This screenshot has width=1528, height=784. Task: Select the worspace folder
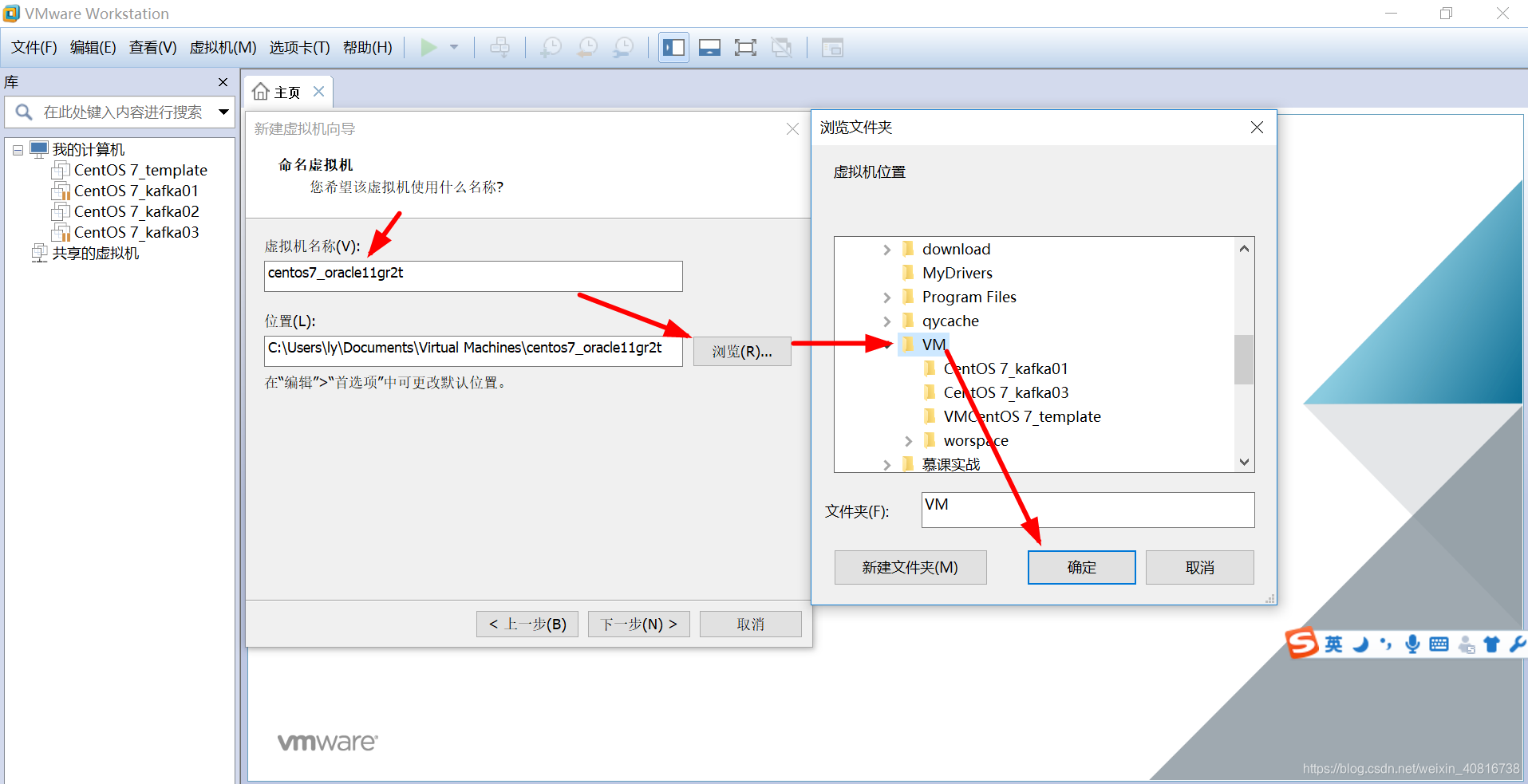[x=975, y=441]
